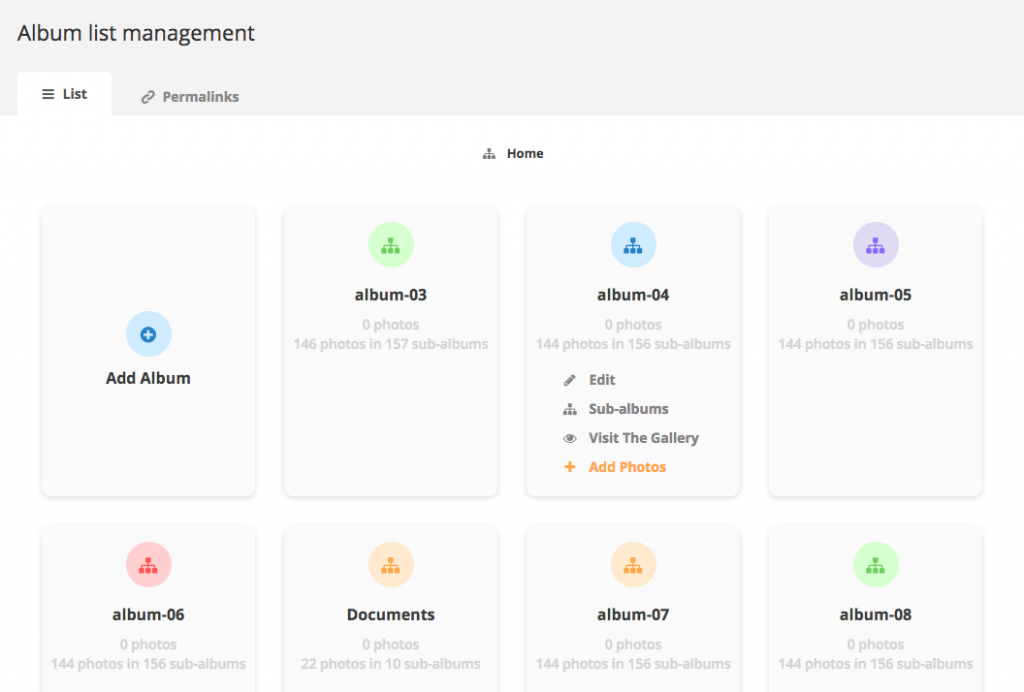Screen dimensions: 1024x692
Task: Click the orange album-07 tree icon
Action: point(633,564)
